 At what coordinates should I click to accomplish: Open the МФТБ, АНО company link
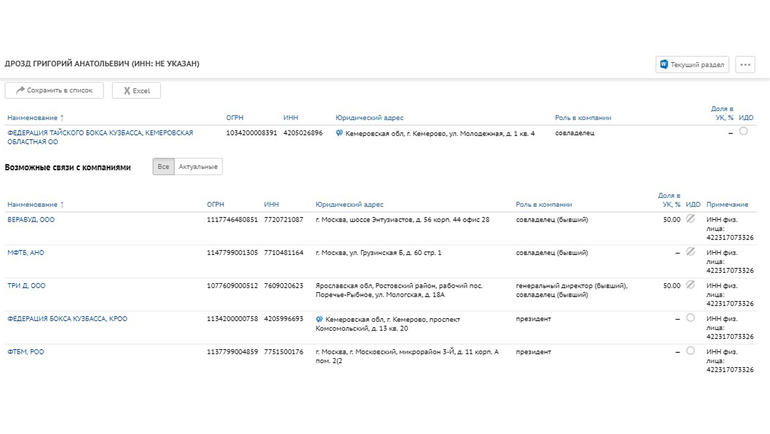pyautogui.click(x=26, y=253)
